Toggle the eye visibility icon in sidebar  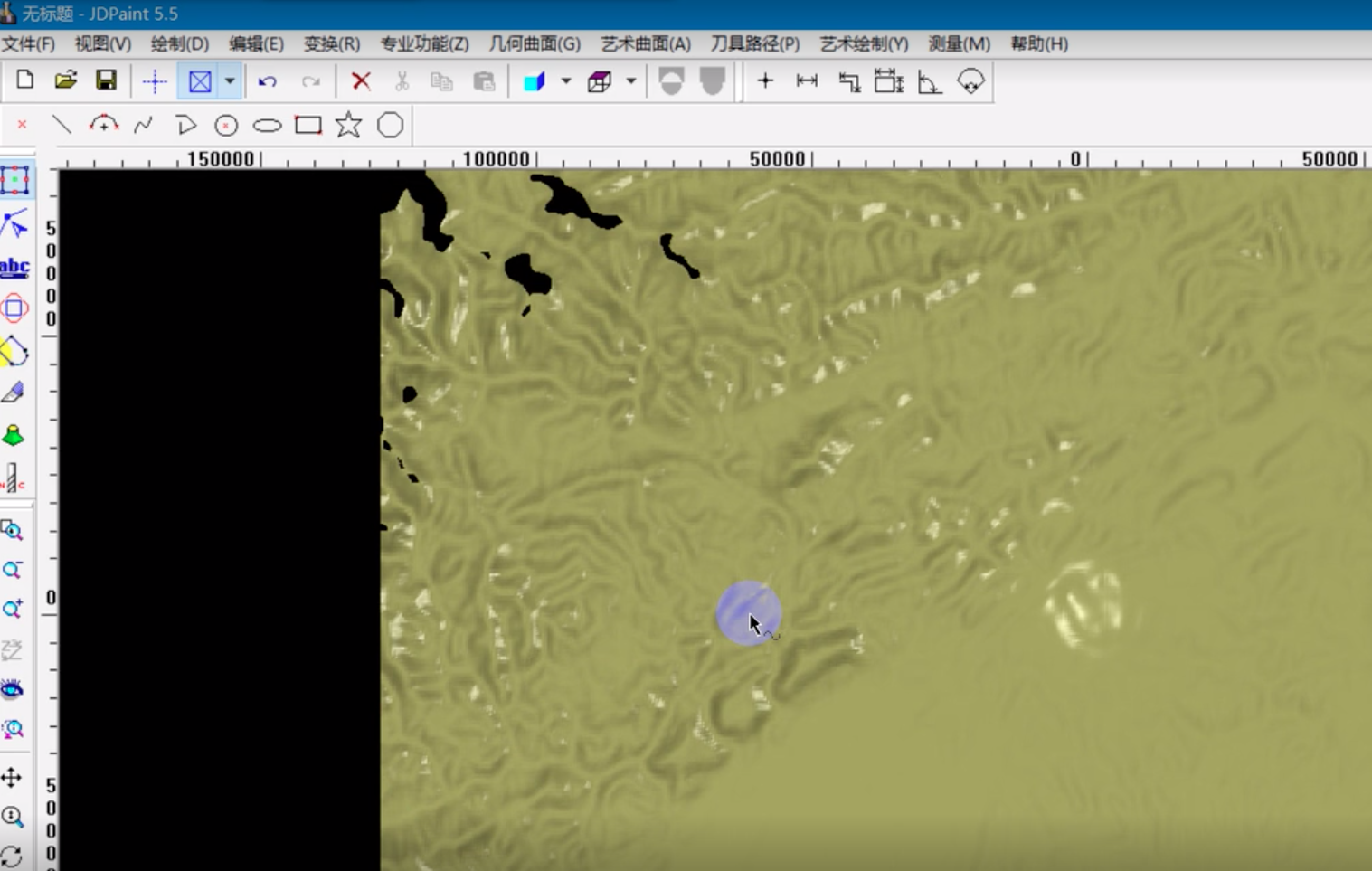click(x=12, y=689)
